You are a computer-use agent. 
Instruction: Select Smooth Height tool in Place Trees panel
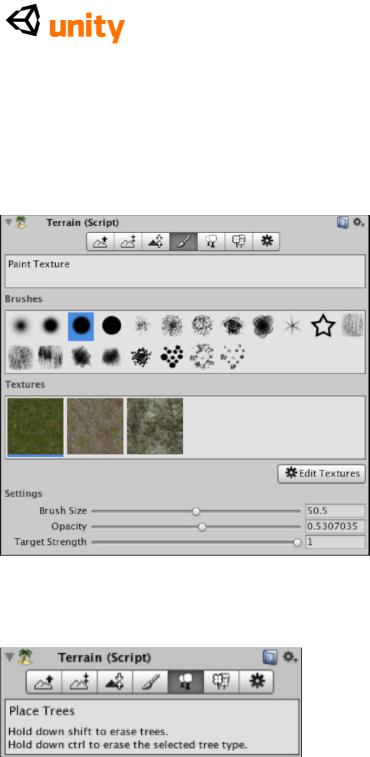tap(114, 682)
